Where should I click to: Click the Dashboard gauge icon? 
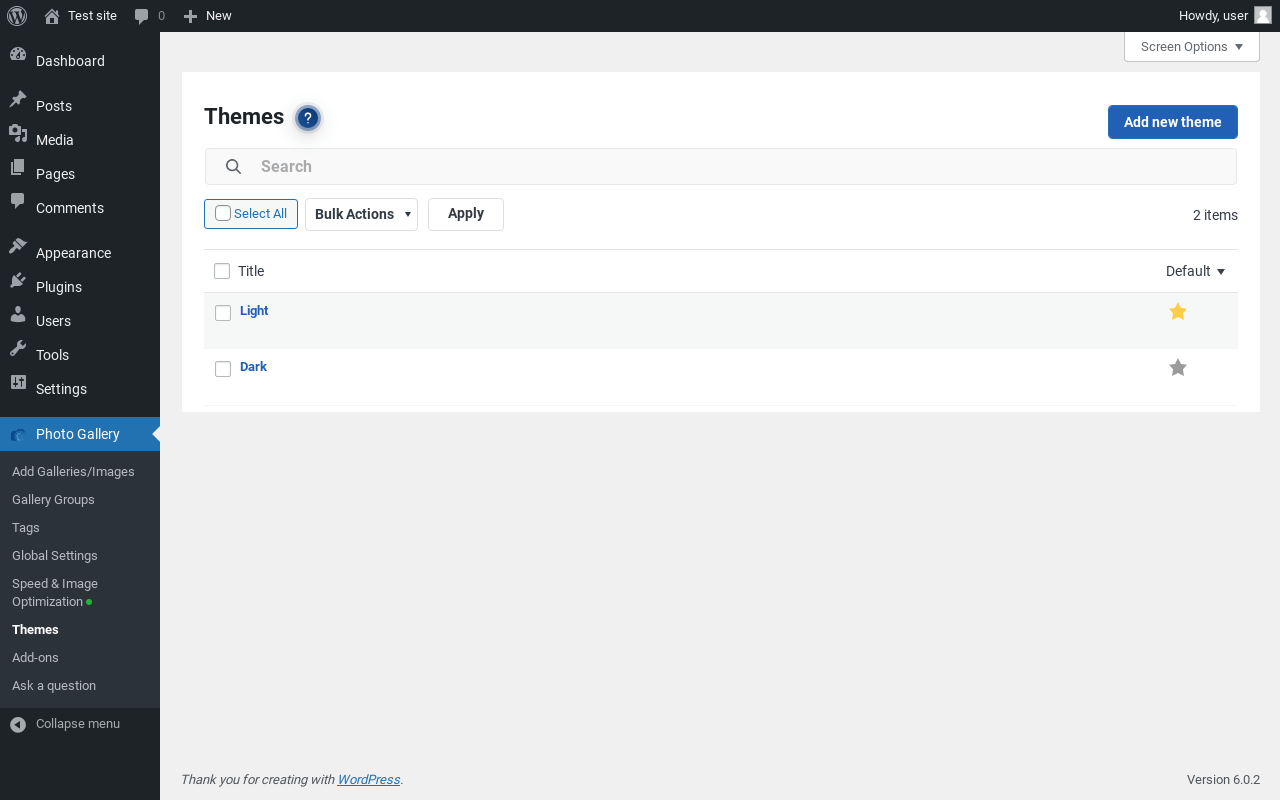pyautogui.click(x=18, y=56)
